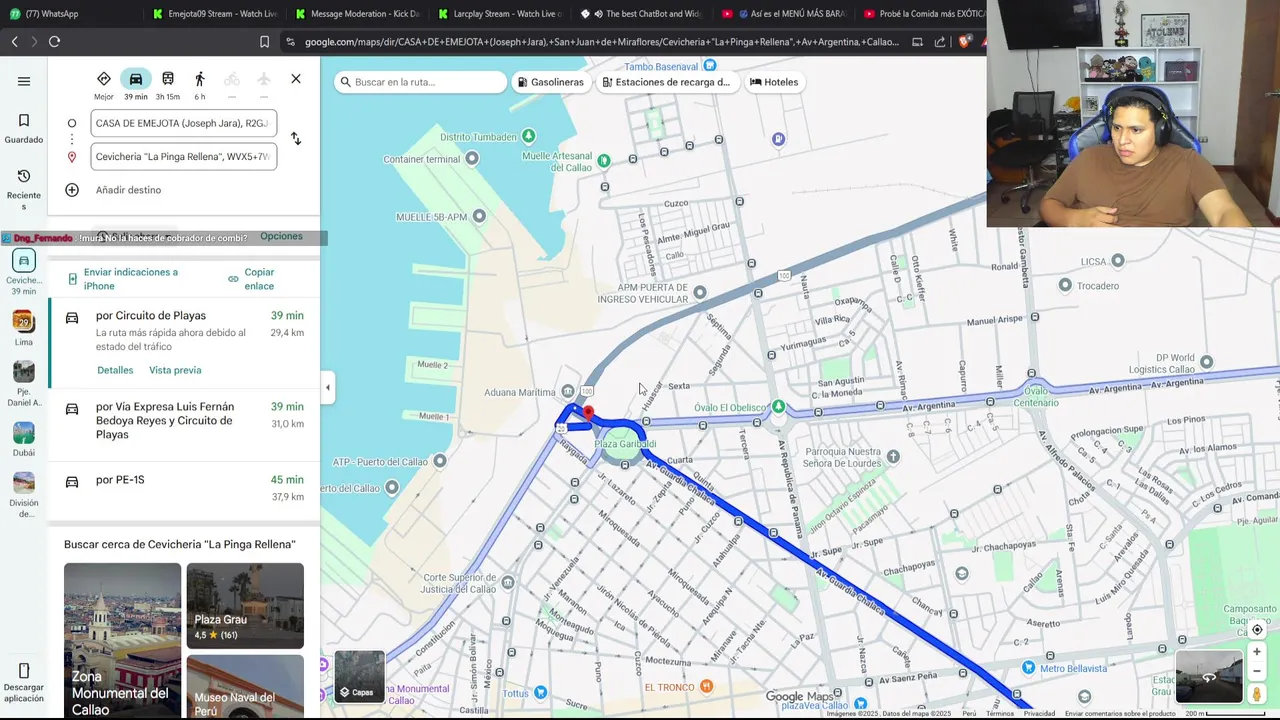Screen dimensions: 1280x720
Task: Switch to the Emejota09 Stream tab
Action: pos(214,14)
